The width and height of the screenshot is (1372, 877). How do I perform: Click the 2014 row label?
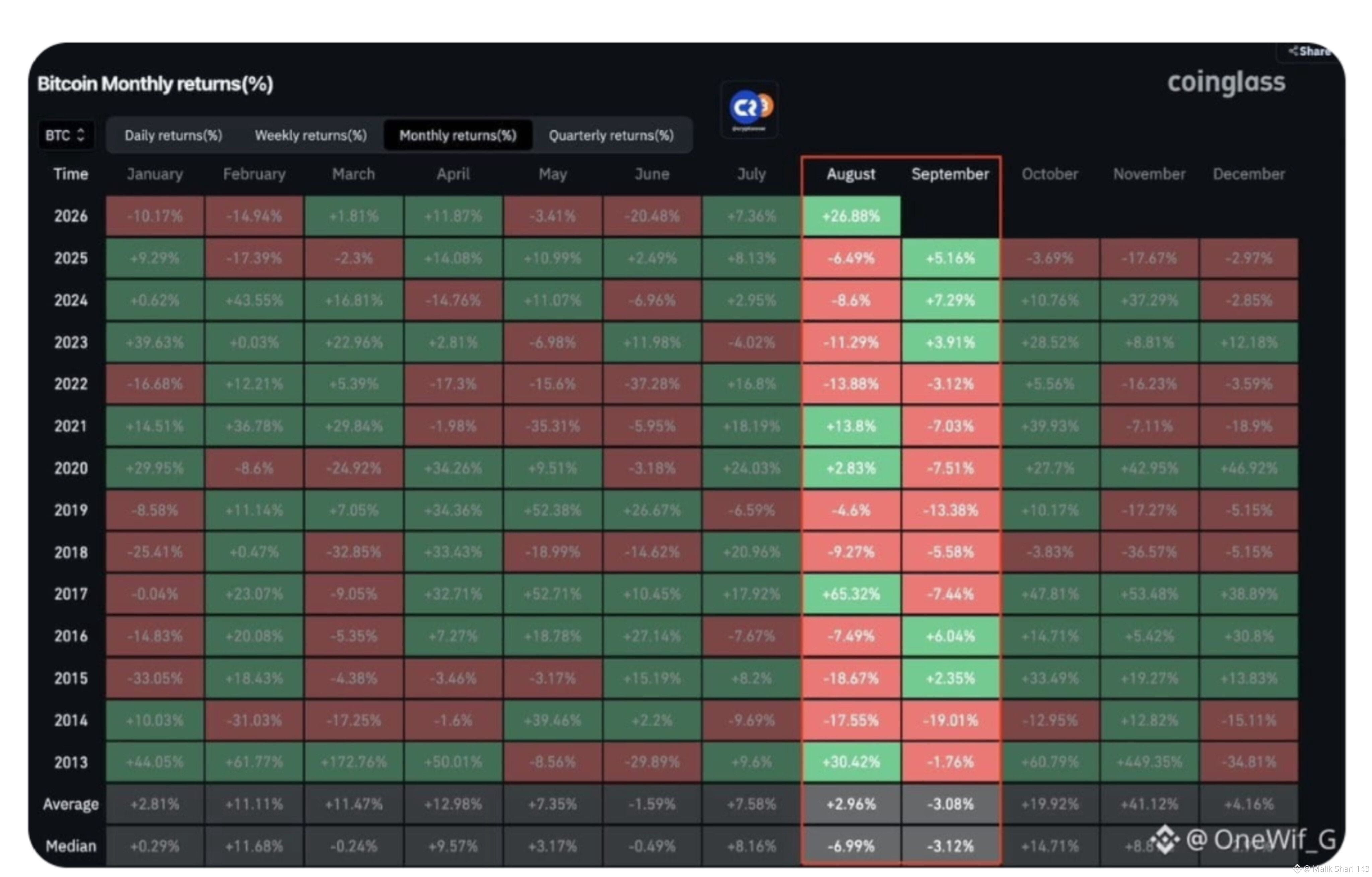(71, 720)
